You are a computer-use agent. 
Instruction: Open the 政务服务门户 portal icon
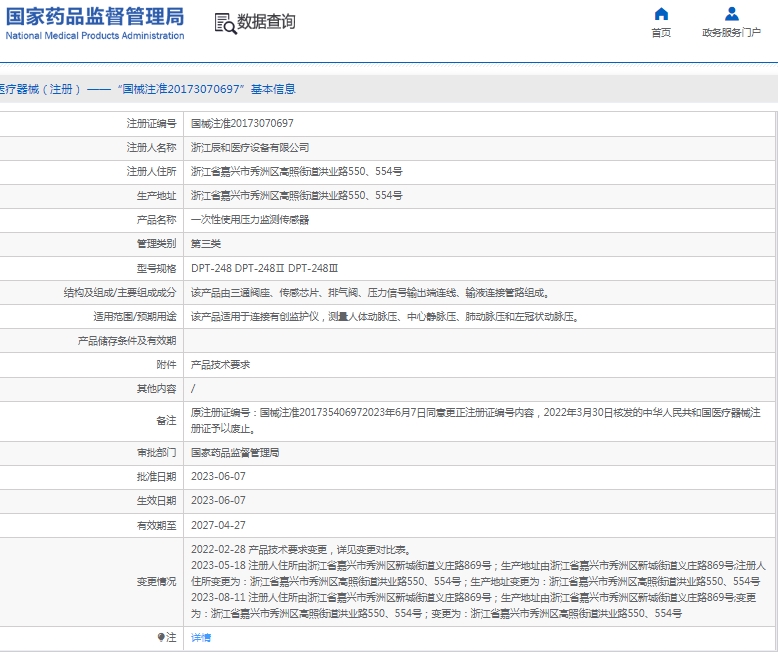(731, 13)
